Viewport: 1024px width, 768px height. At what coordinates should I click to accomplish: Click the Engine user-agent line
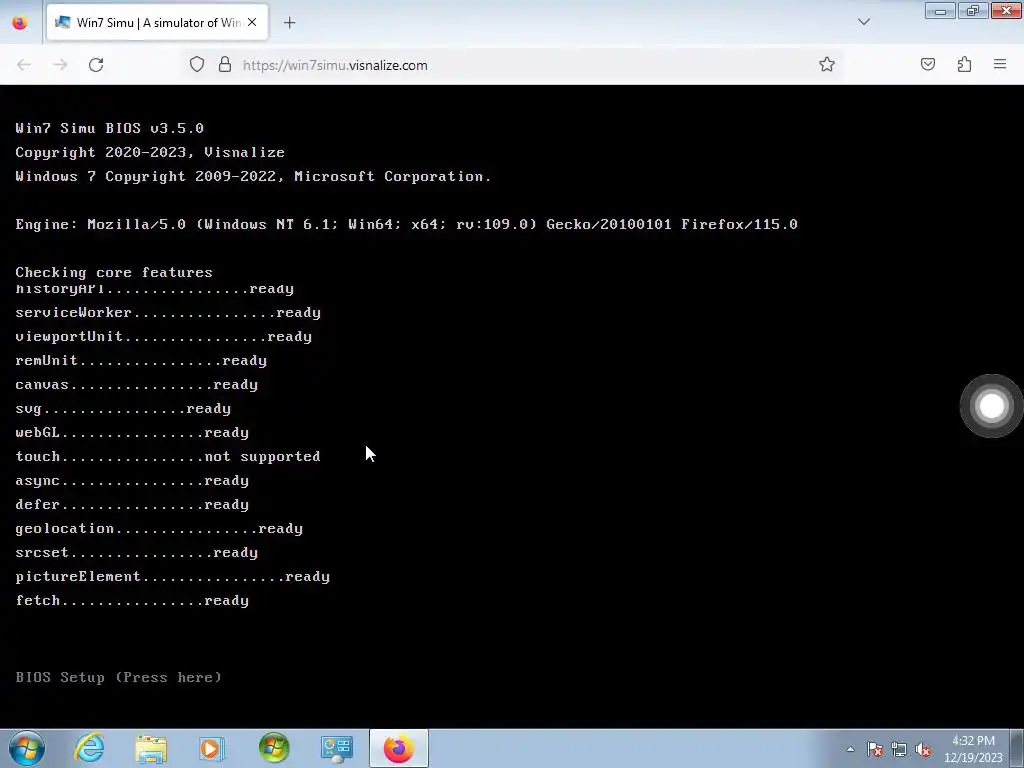tap(406, 224)
